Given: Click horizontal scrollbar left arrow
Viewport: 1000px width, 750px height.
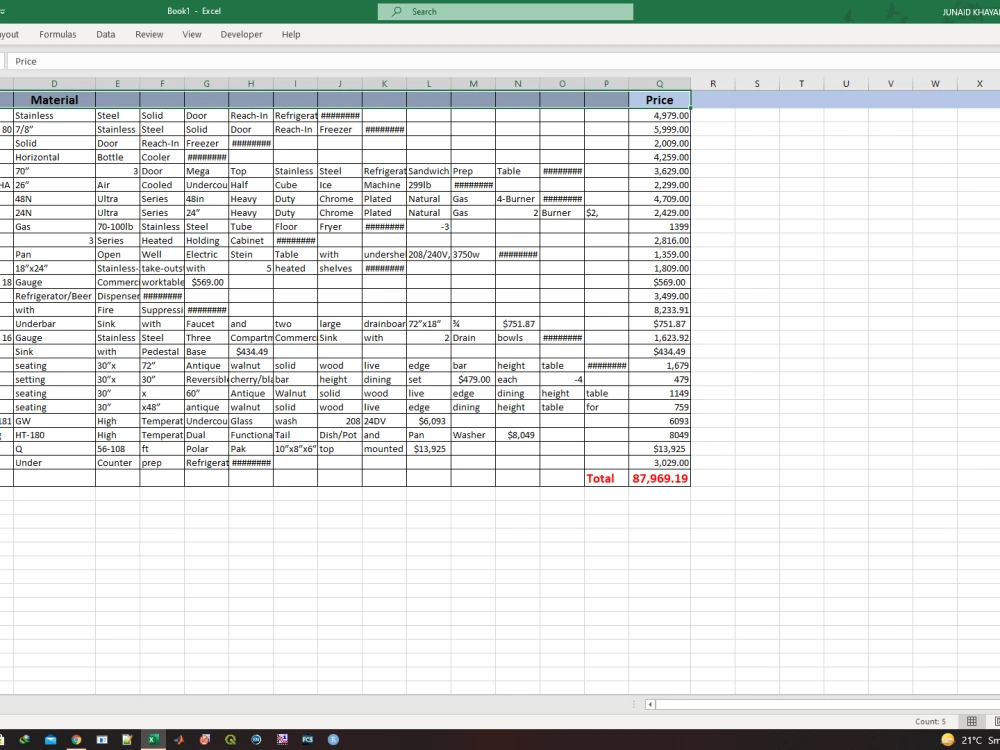Looking at the screenshot, I should point(650,705).
